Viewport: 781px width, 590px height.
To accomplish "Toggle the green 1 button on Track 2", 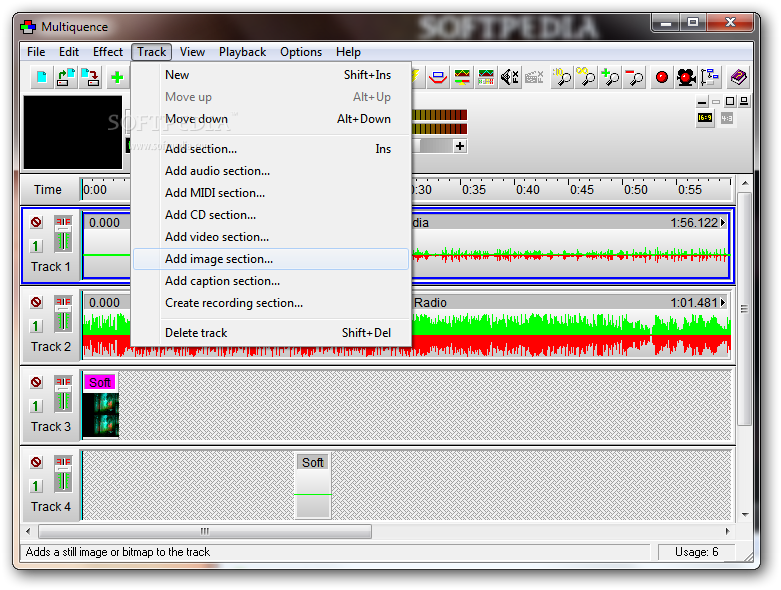I will [35, 326].
